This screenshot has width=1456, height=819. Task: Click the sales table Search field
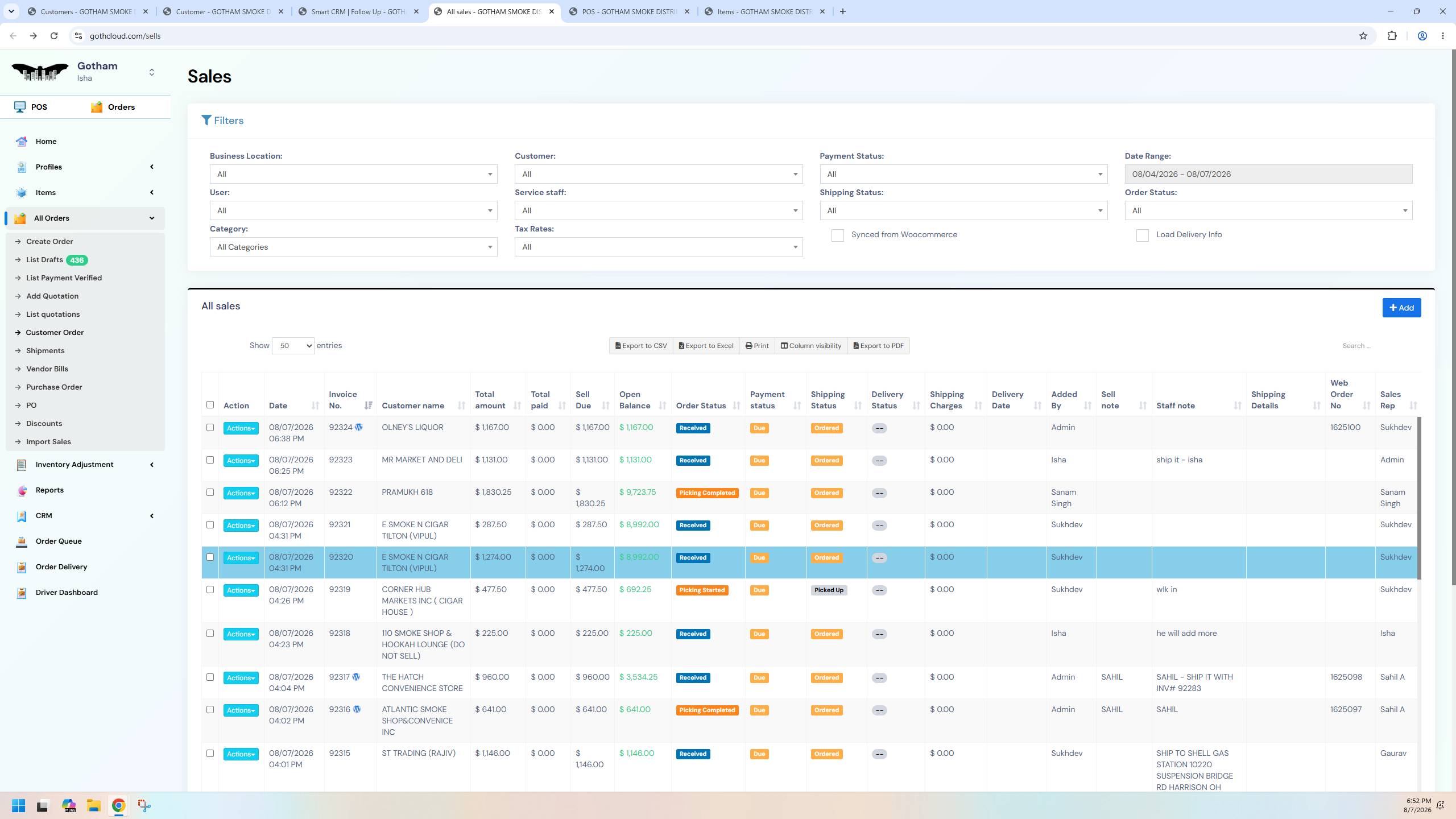tap(1379, 346)
